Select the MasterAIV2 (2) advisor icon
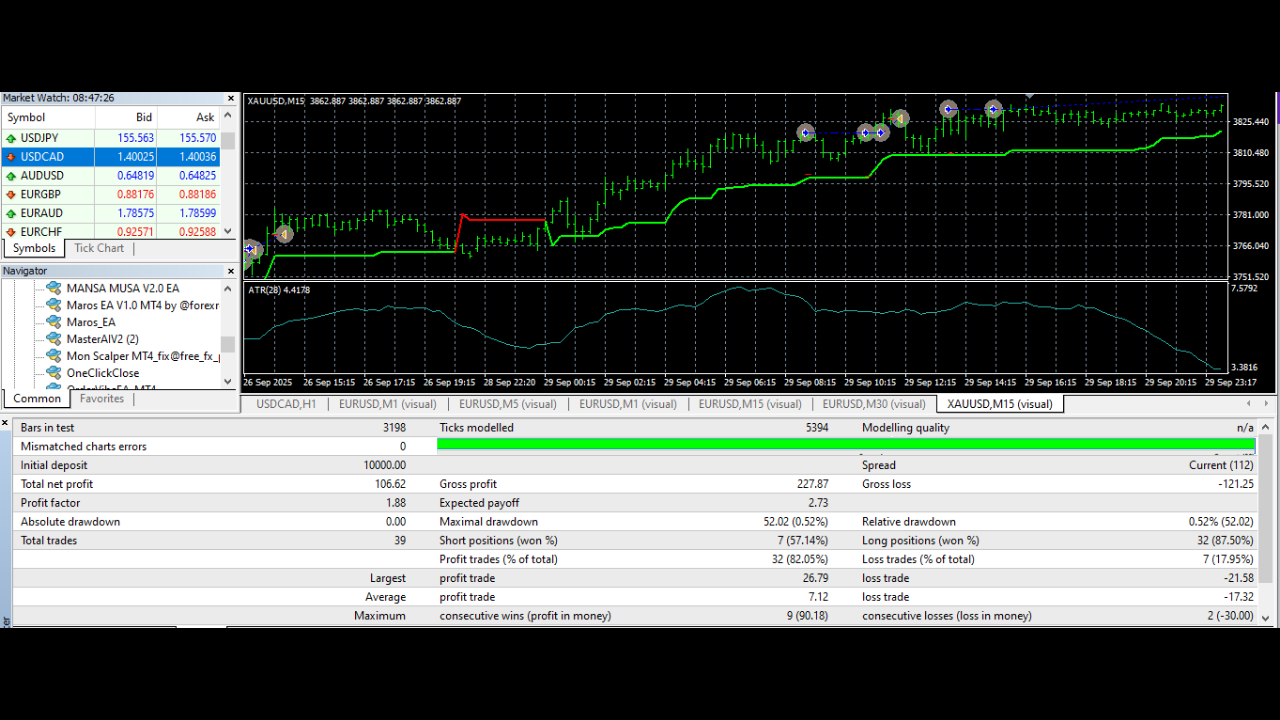The image size is (1280, 720). (x=53, y=339)
